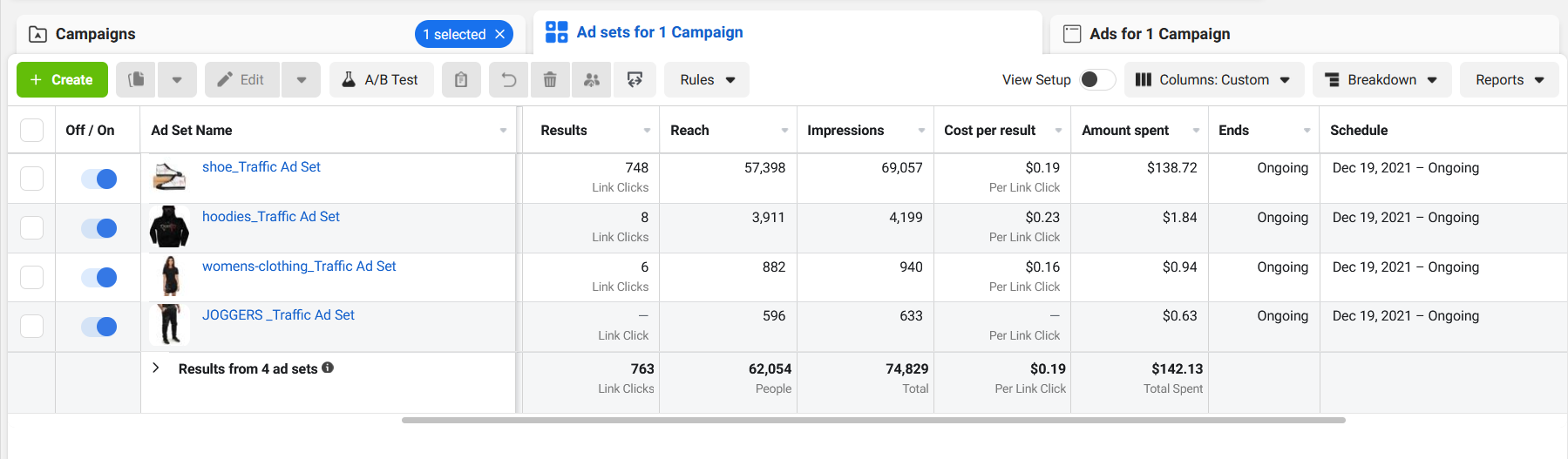Open the Breakdown dropdown
This screenshot has width=1568, height=459.
(1381, 80)
